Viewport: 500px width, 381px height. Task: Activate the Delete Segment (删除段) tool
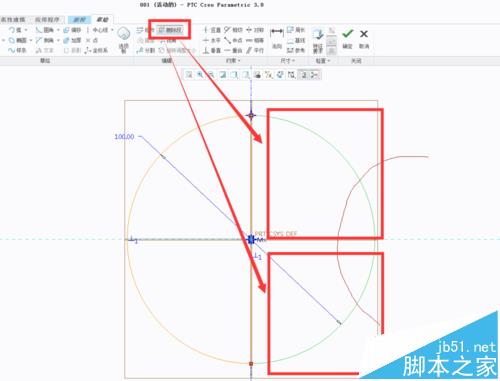pos(170,30)
